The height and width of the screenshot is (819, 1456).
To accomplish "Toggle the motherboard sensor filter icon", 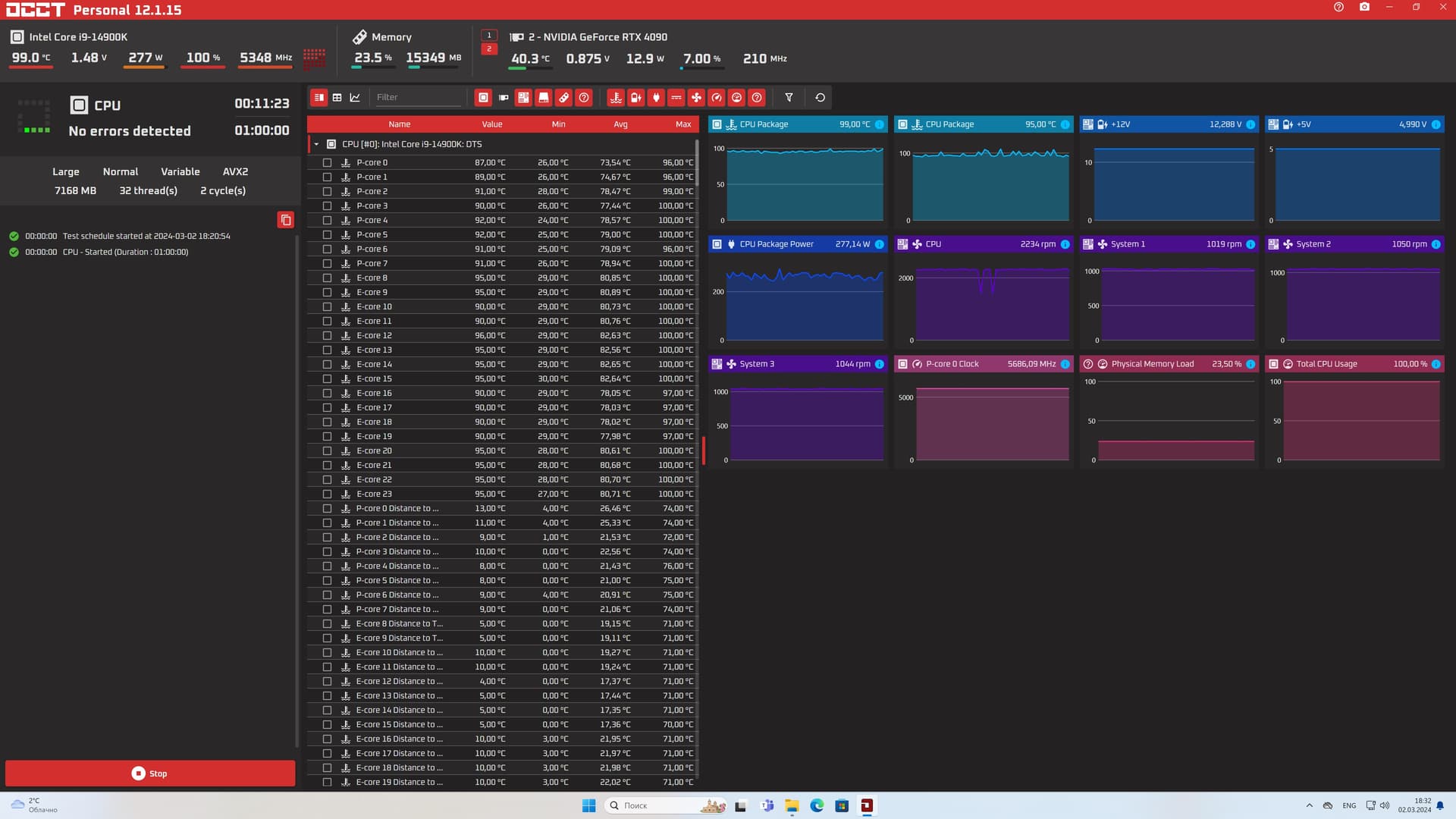I will coord(523,97).
